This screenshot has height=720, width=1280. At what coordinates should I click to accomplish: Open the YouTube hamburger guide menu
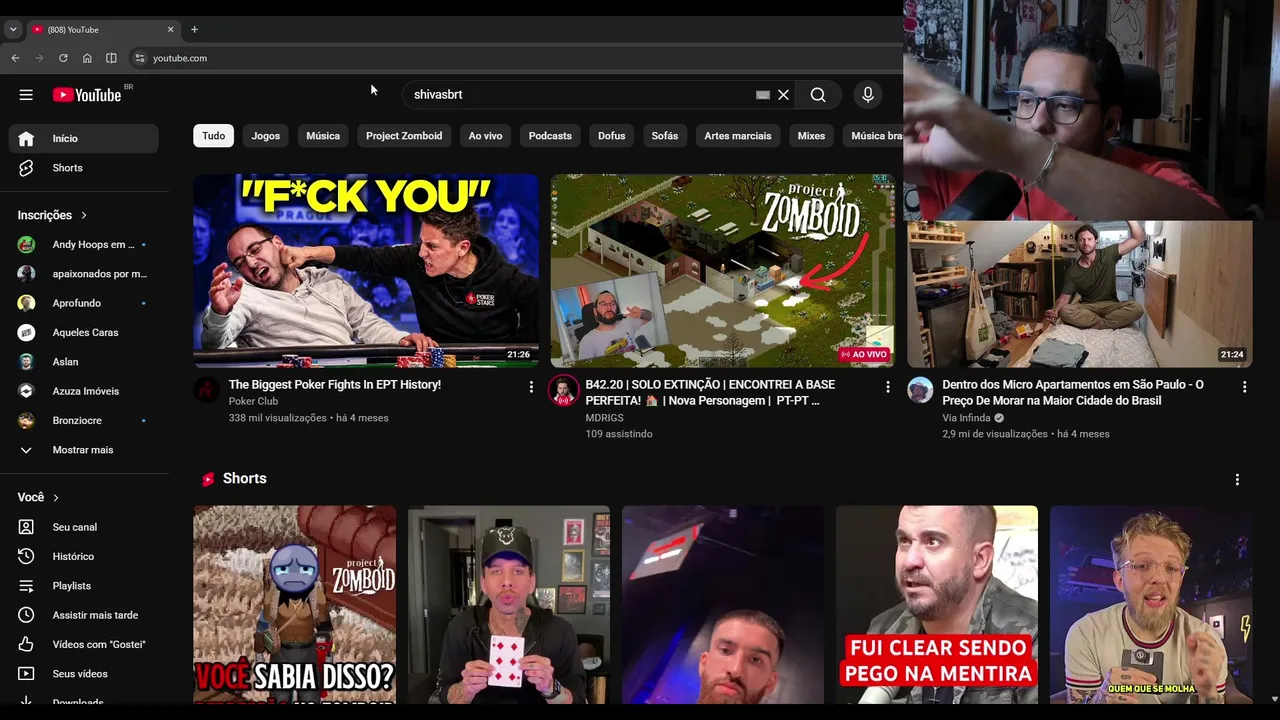(x=26, y=95)
